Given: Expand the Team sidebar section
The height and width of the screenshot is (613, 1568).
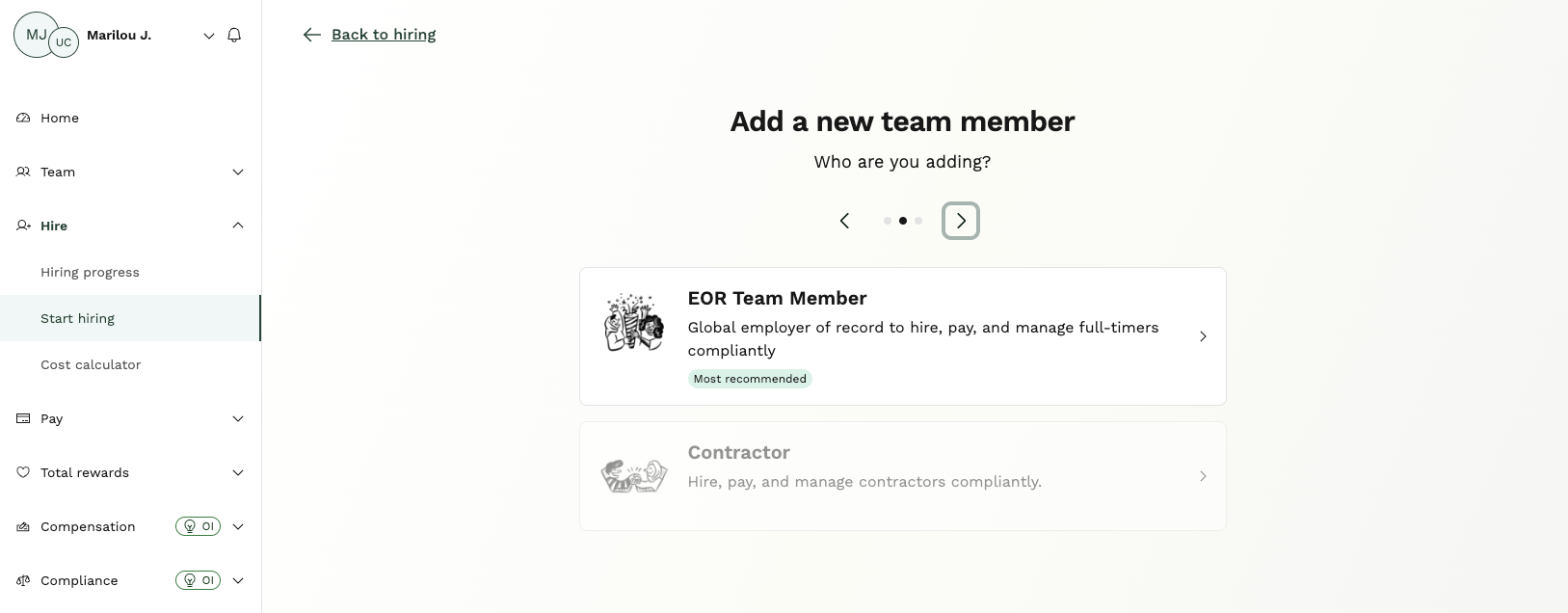Looking at the screenshot, I should point(238,172).
